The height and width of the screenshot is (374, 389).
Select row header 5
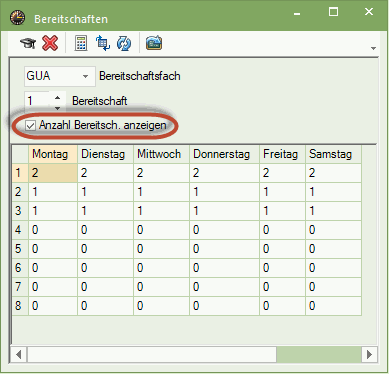point(20,249)
